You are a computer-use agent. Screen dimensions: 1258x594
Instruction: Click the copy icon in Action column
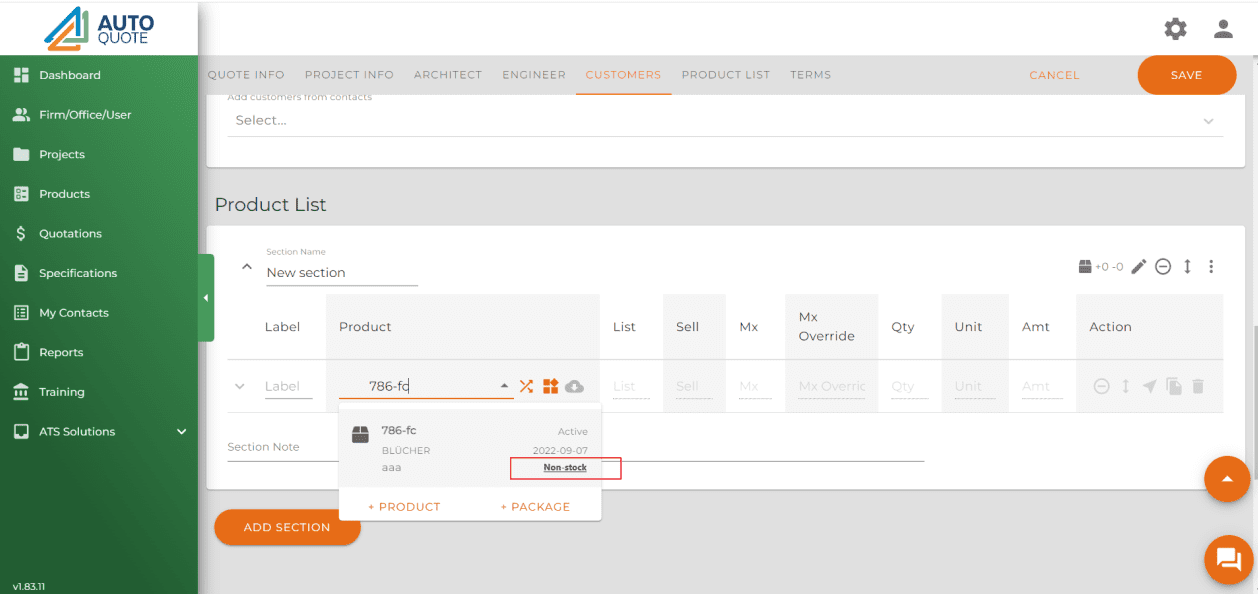click(1174, 386)
